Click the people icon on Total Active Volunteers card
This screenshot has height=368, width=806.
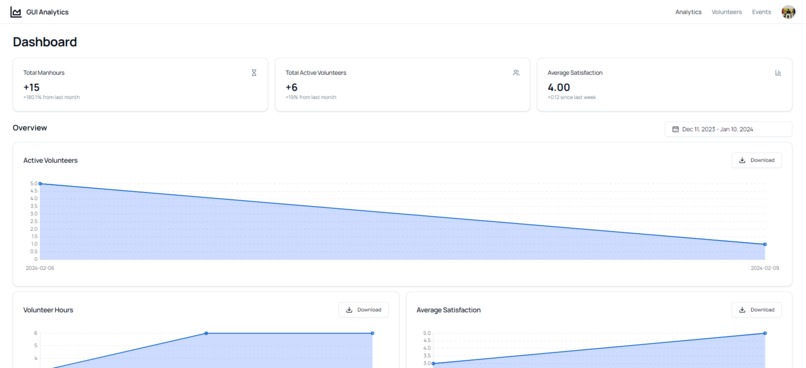tap(516, 73)
